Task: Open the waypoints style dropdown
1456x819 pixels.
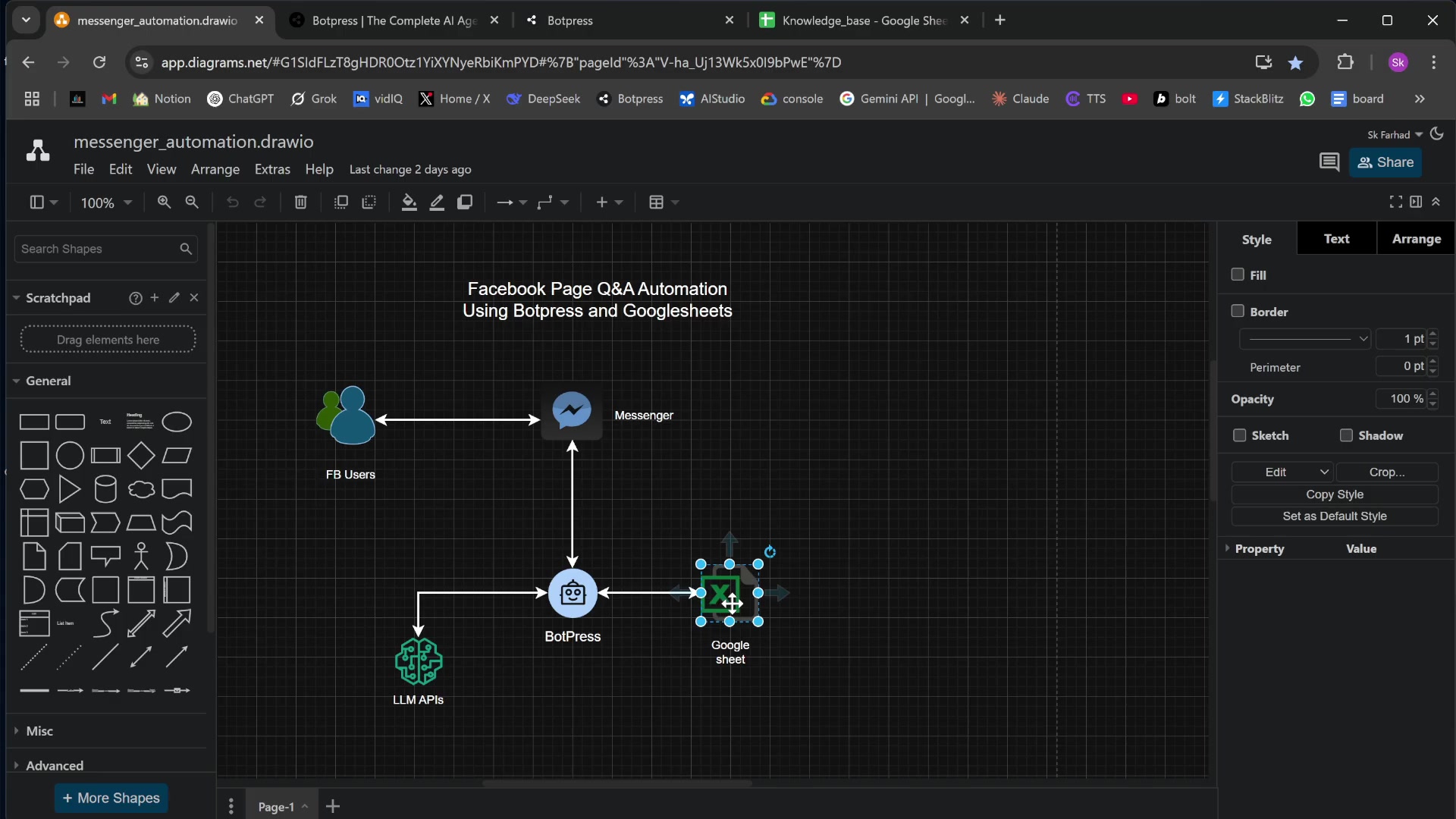Action: pos(553,202)
